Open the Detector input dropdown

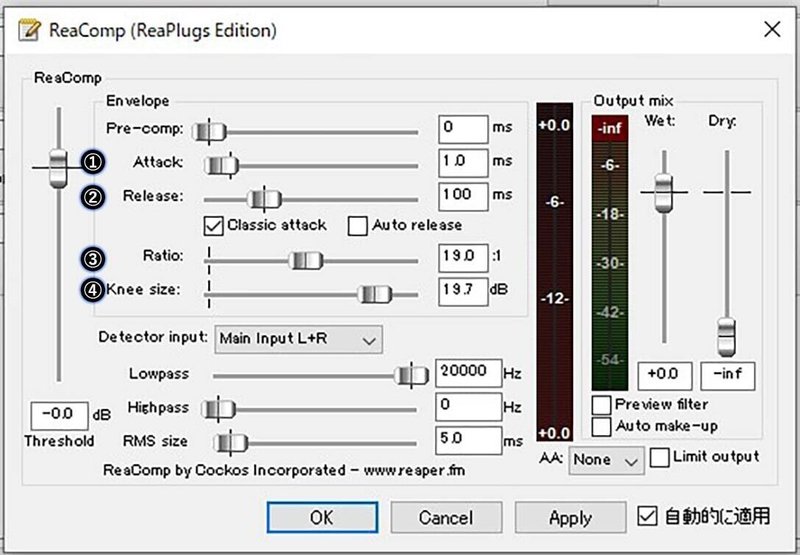298,339
